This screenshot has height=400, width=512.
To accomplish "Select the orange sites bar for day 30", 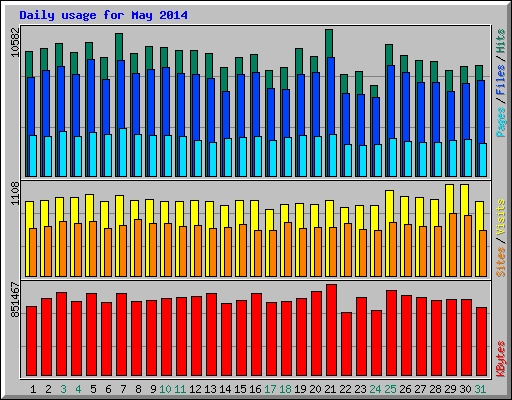I will pyautogui.click(x=468, y=246).
